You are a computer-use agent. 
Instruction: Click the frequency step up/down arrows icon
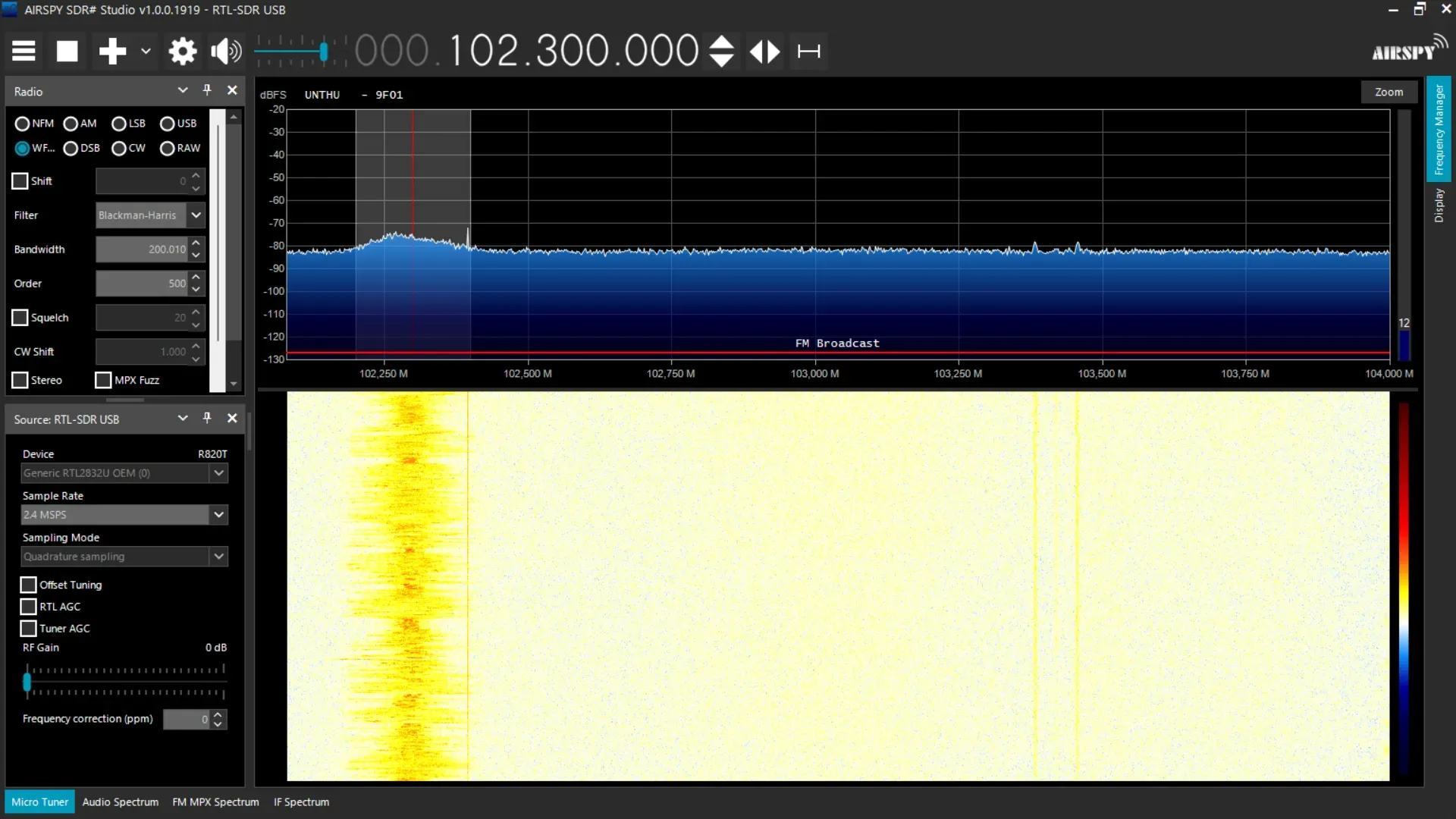coord(720,51)
